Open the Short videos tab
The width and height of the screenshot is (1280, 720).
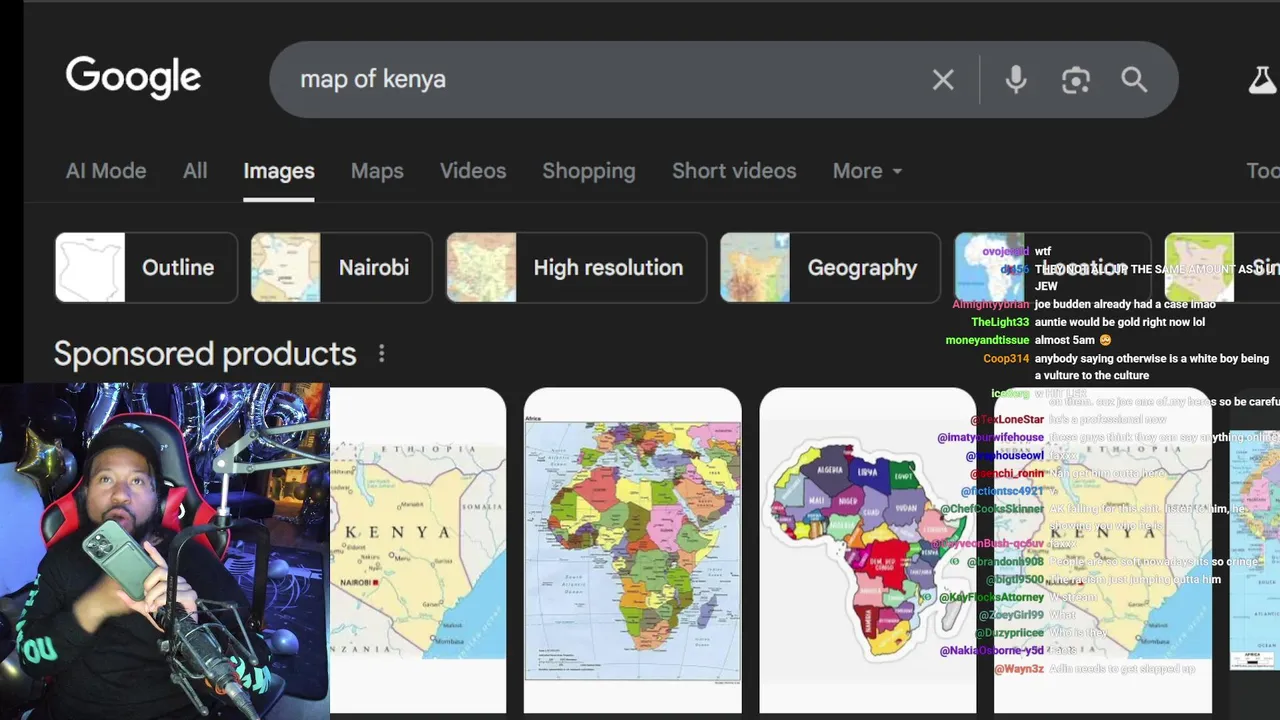734,171
